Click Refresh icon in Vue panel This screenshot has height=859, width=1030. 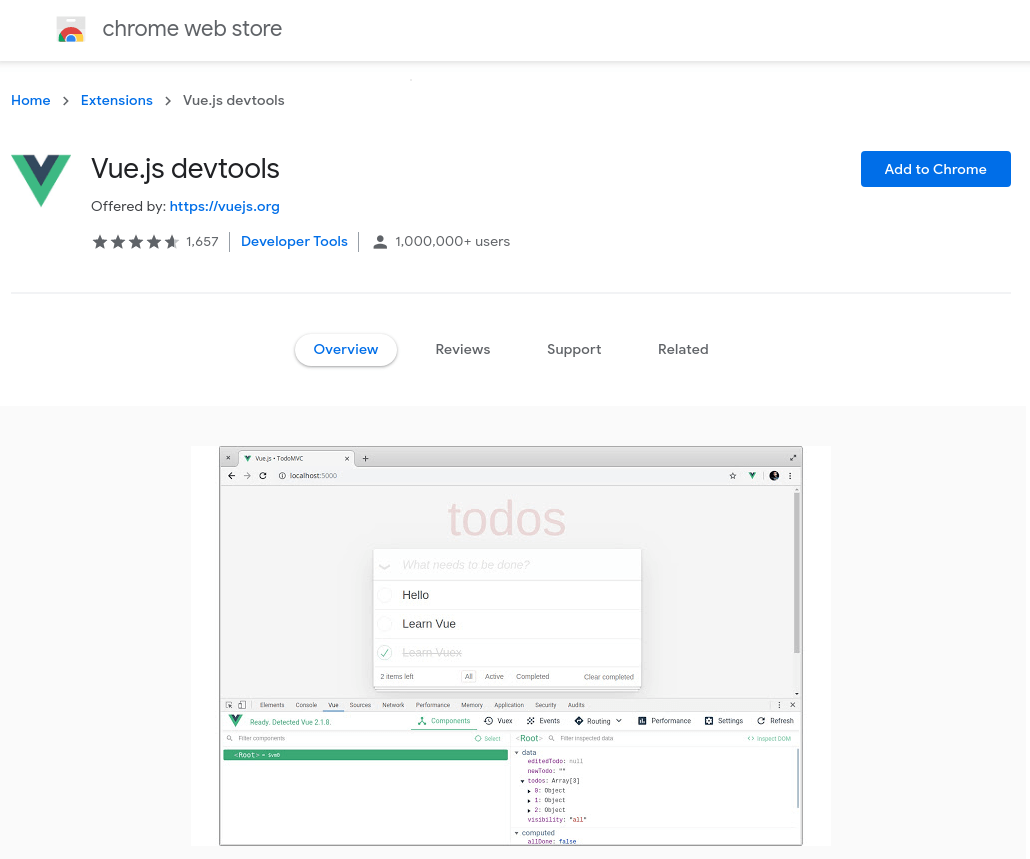coord(761,720)
